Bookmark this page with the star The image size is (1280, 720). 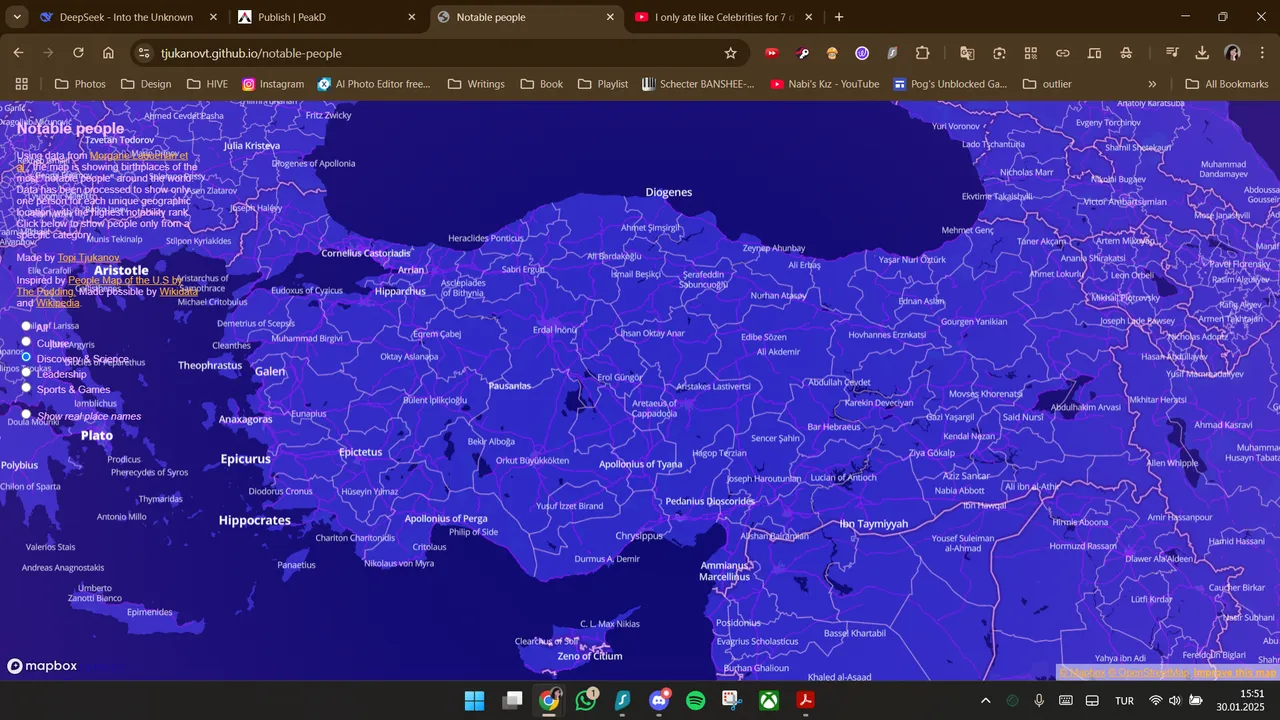click(730, 53)
